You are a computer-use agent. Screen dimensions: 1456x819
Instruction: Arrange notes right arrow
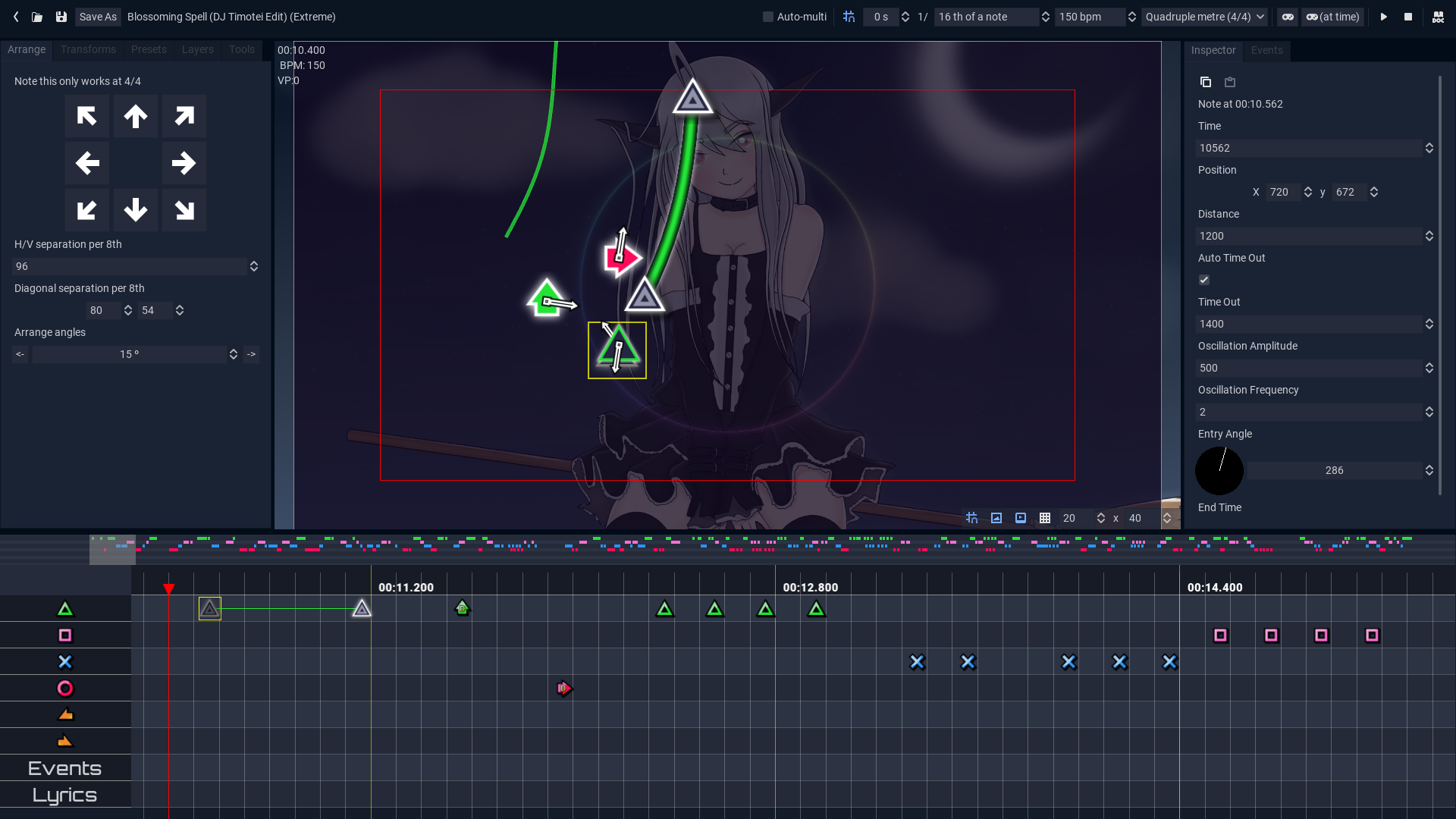(x=184, y=163)
